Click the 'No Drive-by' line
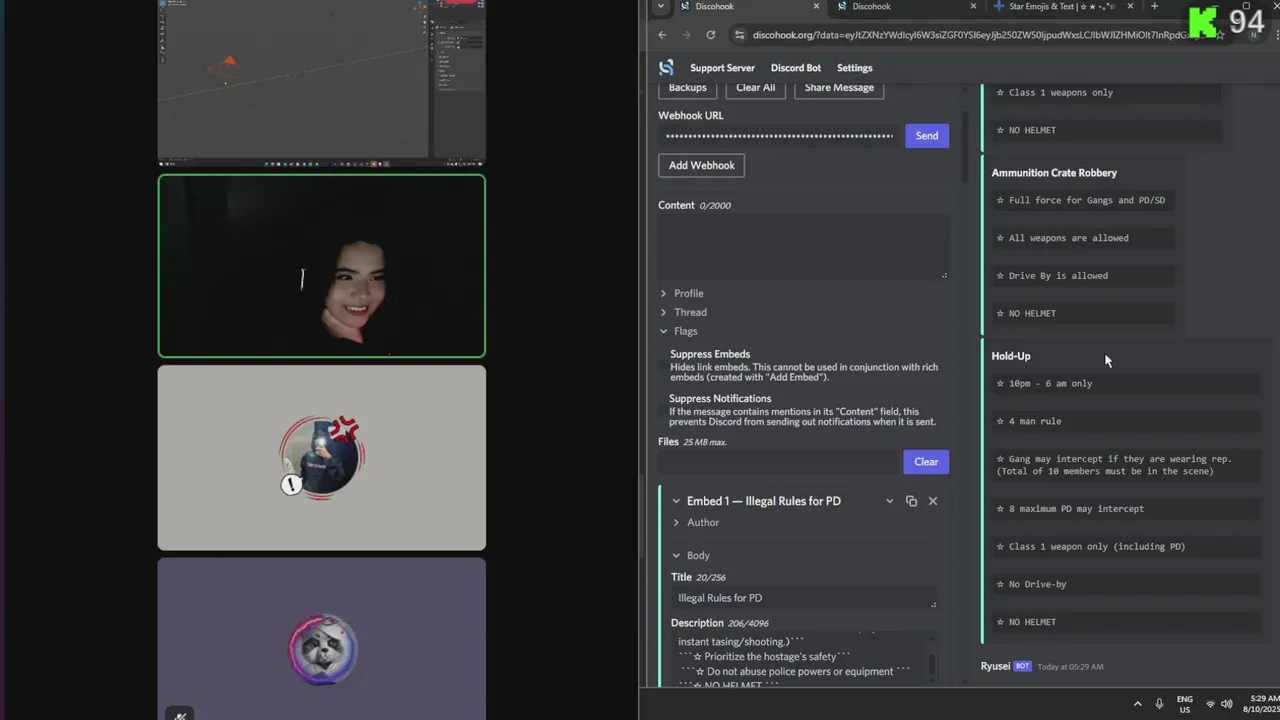Viewport: 1280px width, 720px height. point(1037,584)
